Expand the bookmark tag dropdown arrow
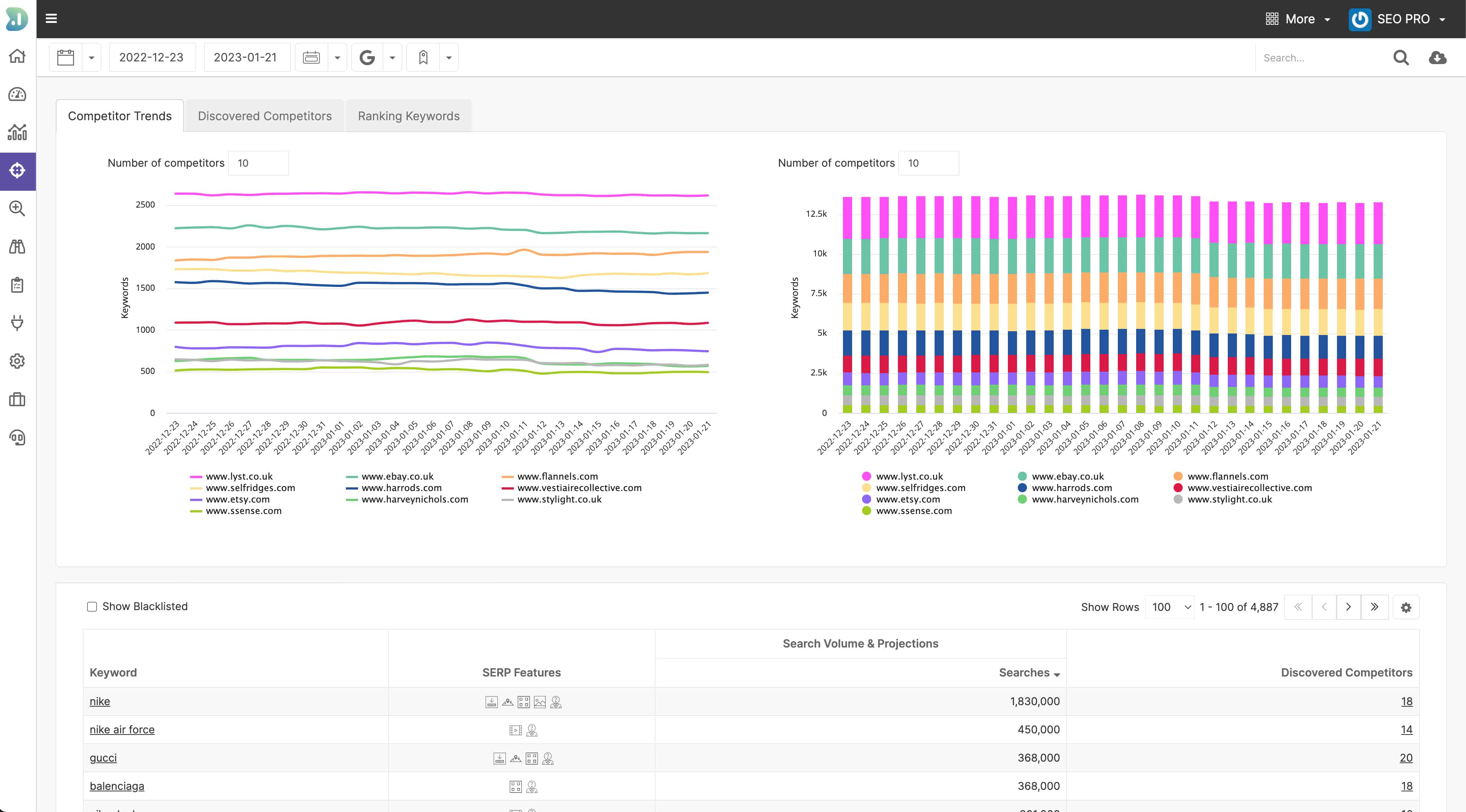 point(449,58)
